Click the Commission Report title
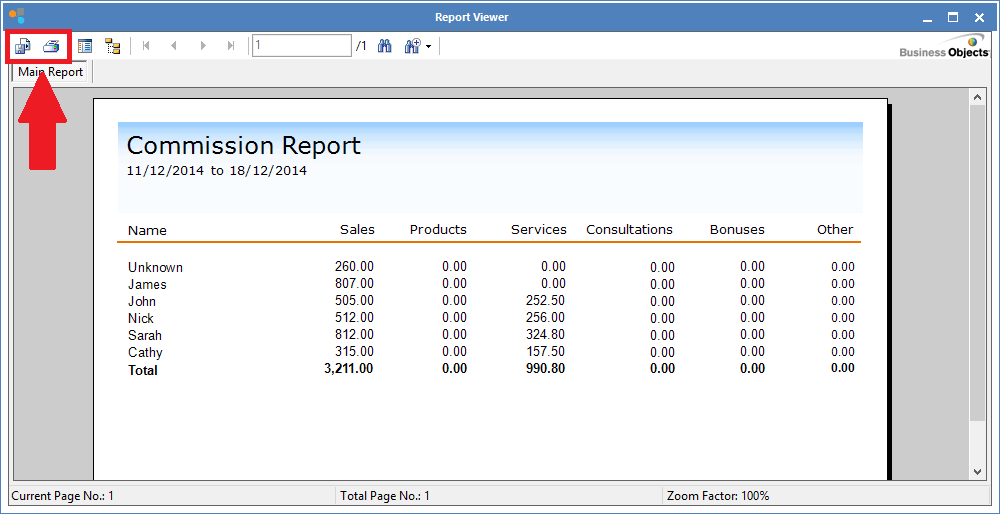Screen dimensions: 1000x514 [243, 146]
